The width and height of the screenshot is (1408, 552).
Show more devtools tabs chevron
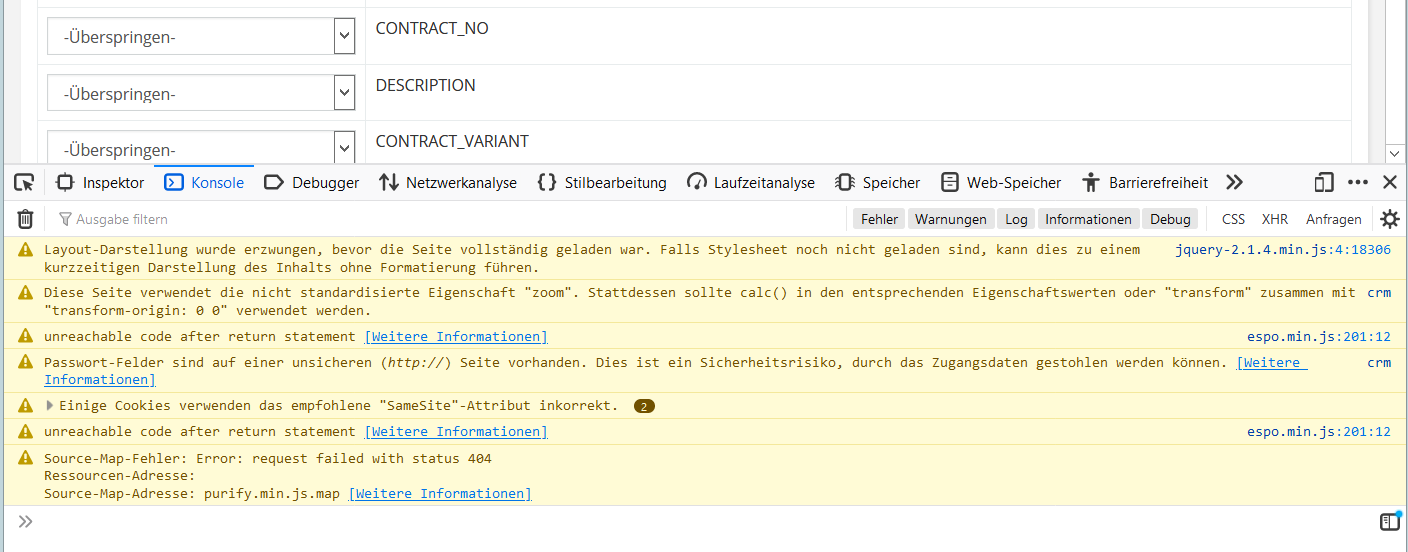(1234, 182)
